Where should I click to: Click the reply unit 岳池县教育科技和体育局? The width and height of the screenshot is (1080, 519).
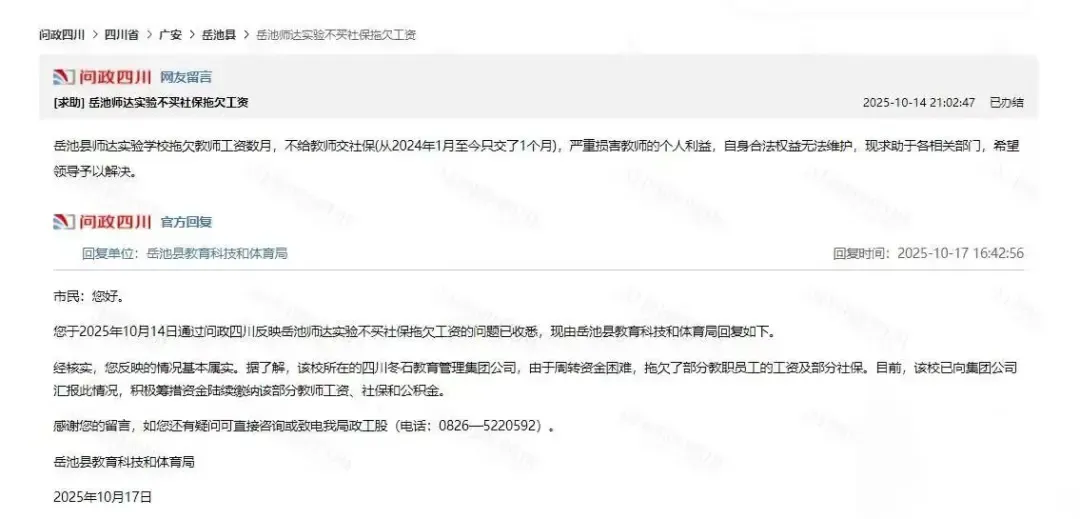pyautogui.click(x=218, y=253)
